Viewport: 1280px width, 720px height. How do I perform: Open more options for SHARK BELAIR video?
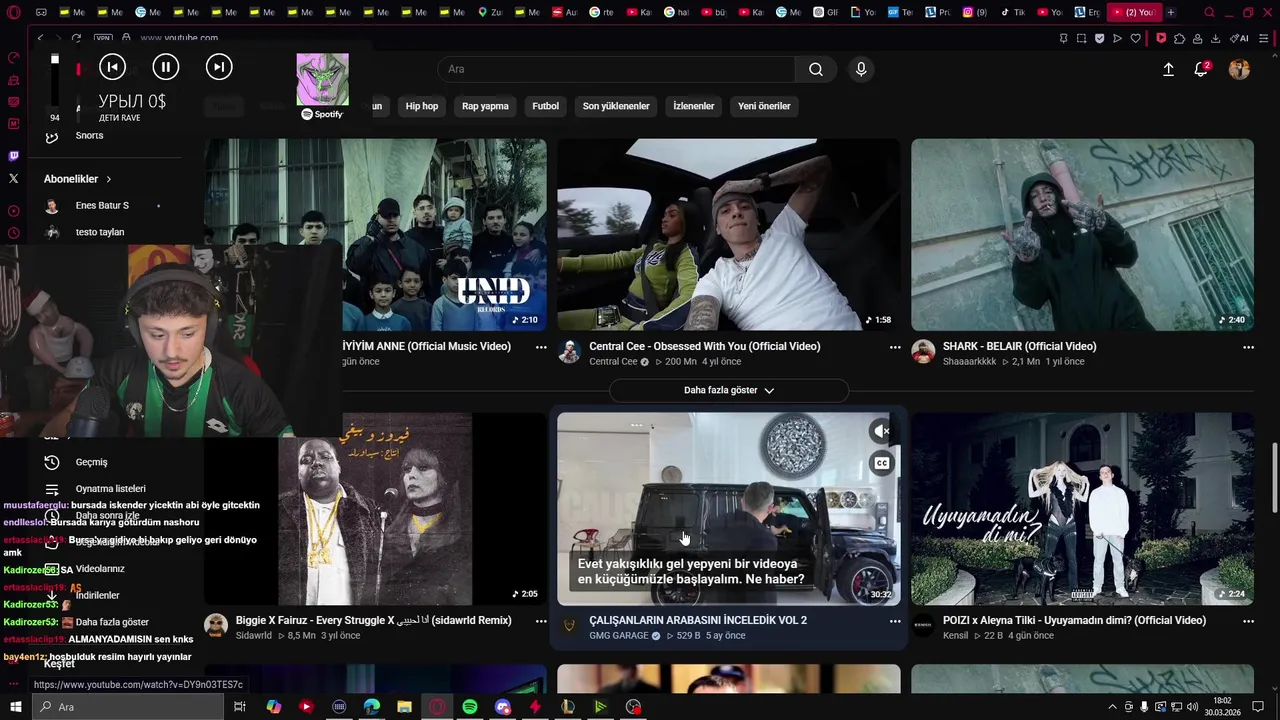[x=1249, y=347]
